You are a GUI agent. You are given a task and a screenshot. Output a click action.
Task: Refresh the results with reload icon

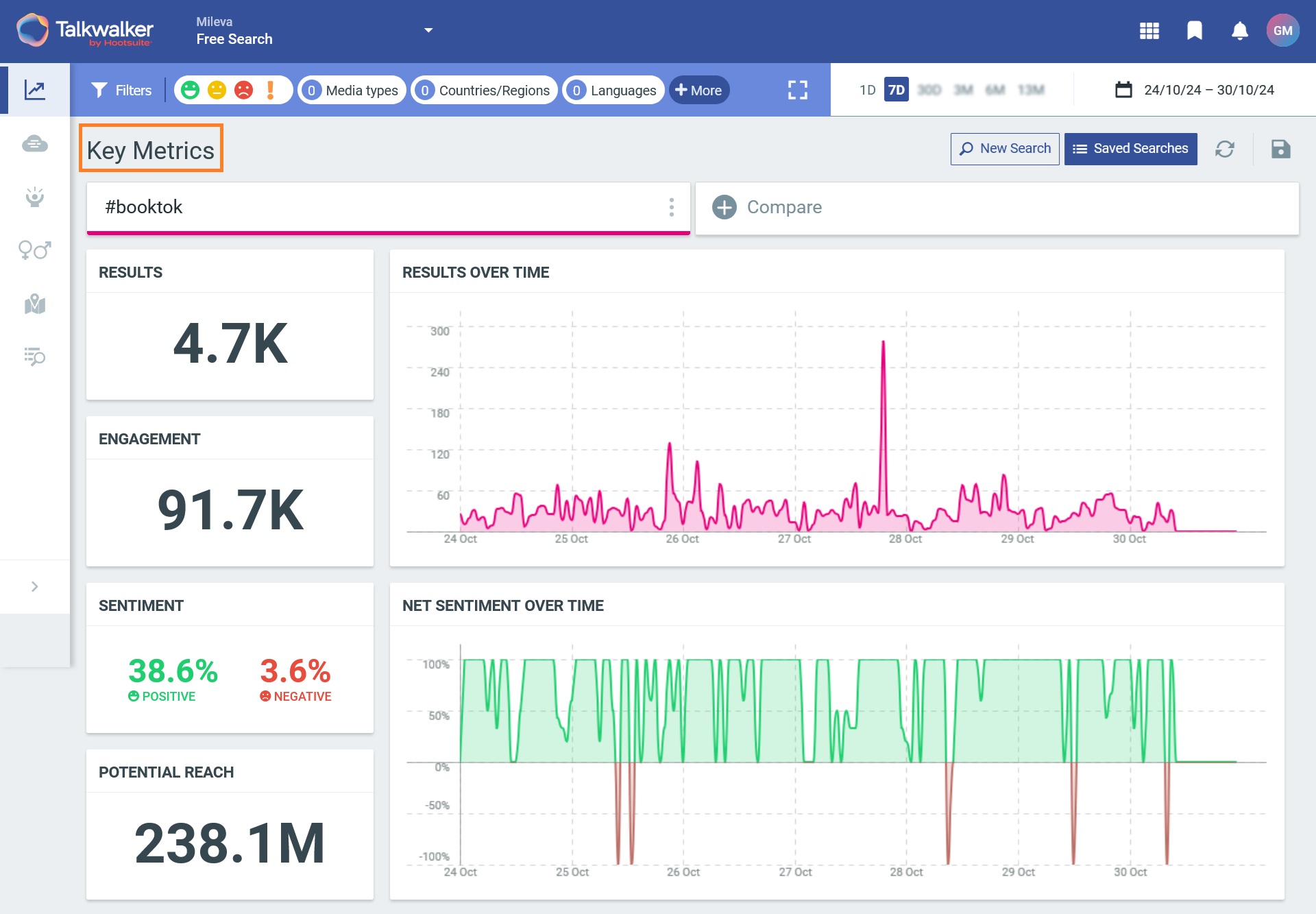coord(1224,149)
